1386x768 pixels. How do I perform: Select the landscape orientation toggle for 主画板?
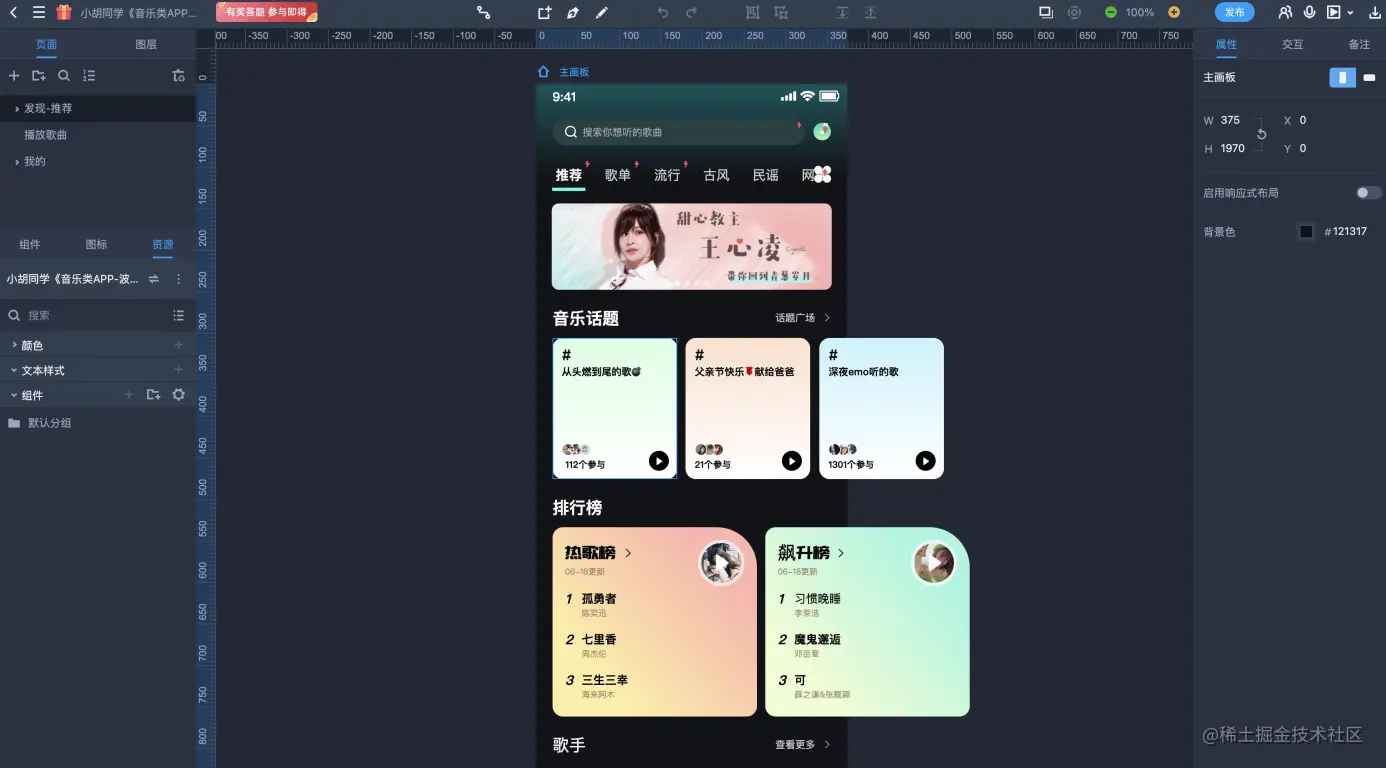(1369, 77)
